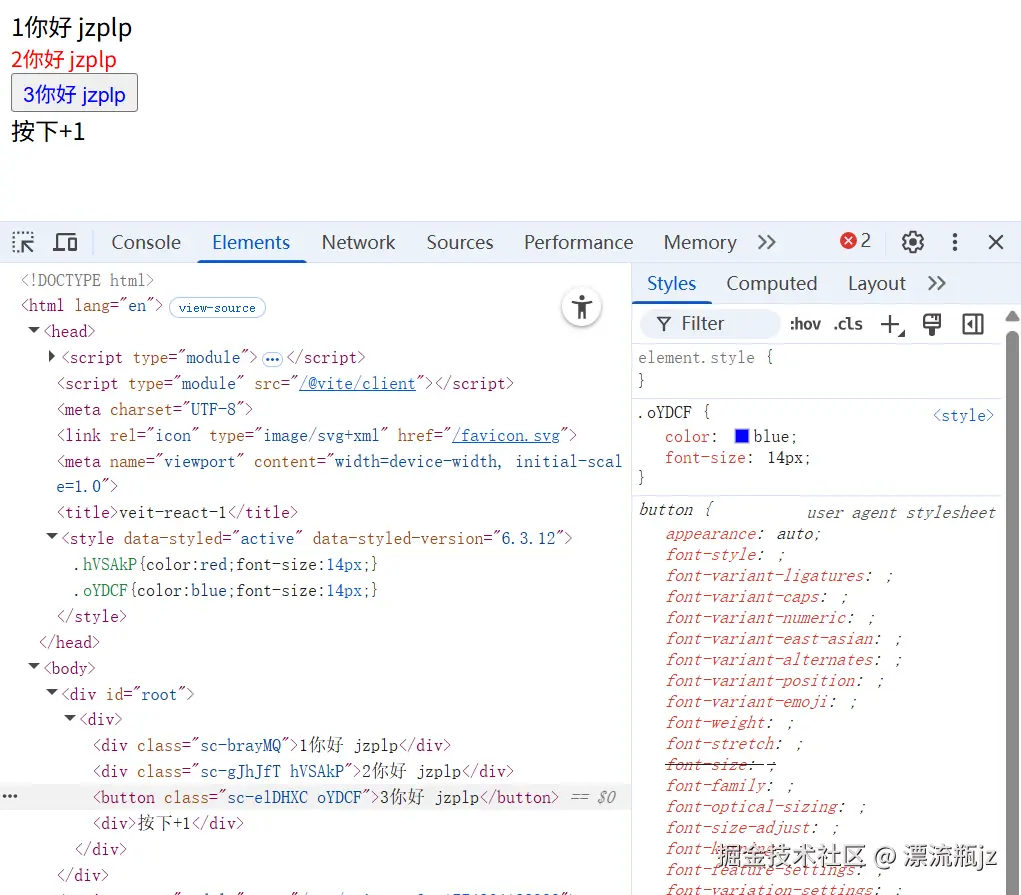1021x895 pixels.
Task: Switch to the Computed tab
Action: (771, 283)
